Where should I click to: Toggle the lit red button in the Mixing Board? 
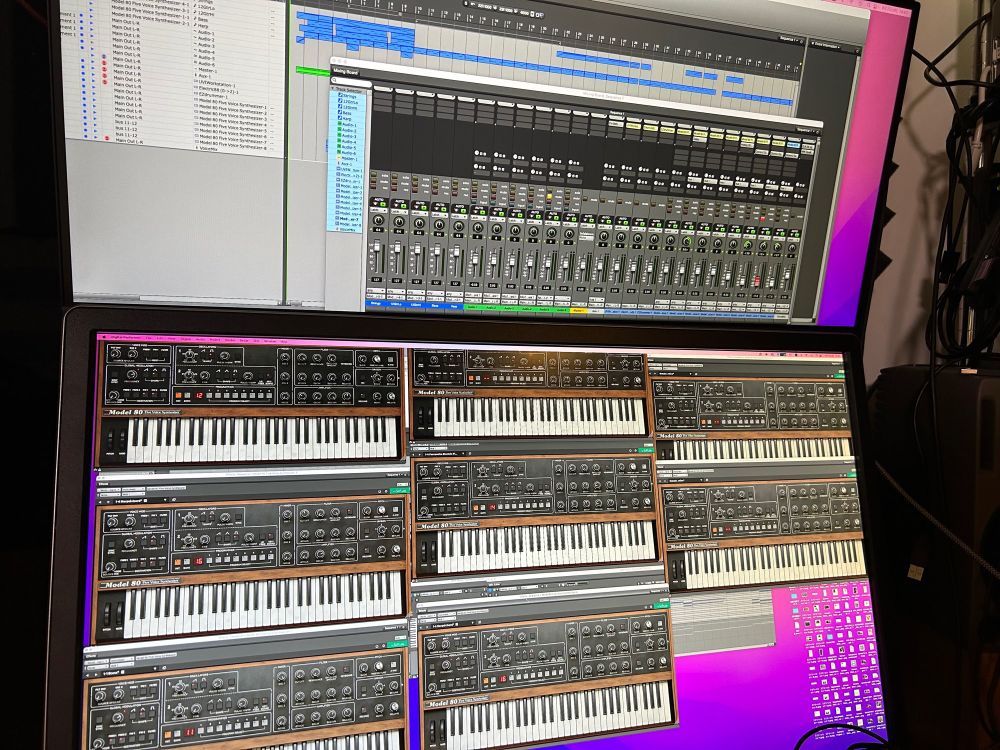tap(762, 219)
